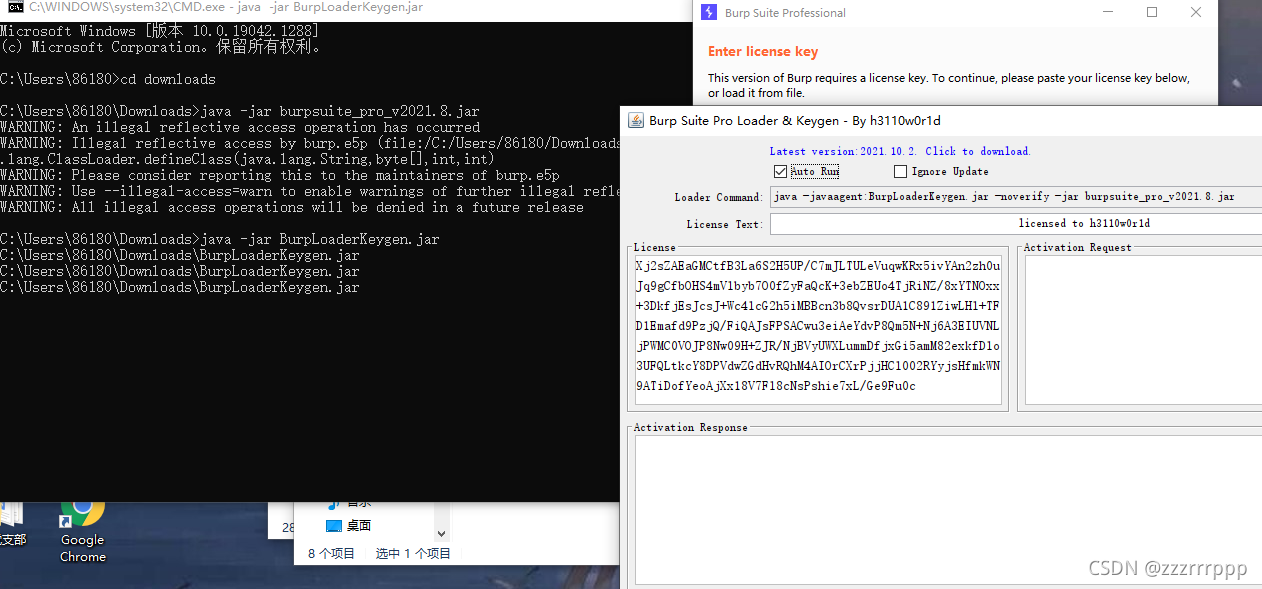
Task: Click '选中 1 个项目' in Explorer status bar
Action: tap(413, 553)
